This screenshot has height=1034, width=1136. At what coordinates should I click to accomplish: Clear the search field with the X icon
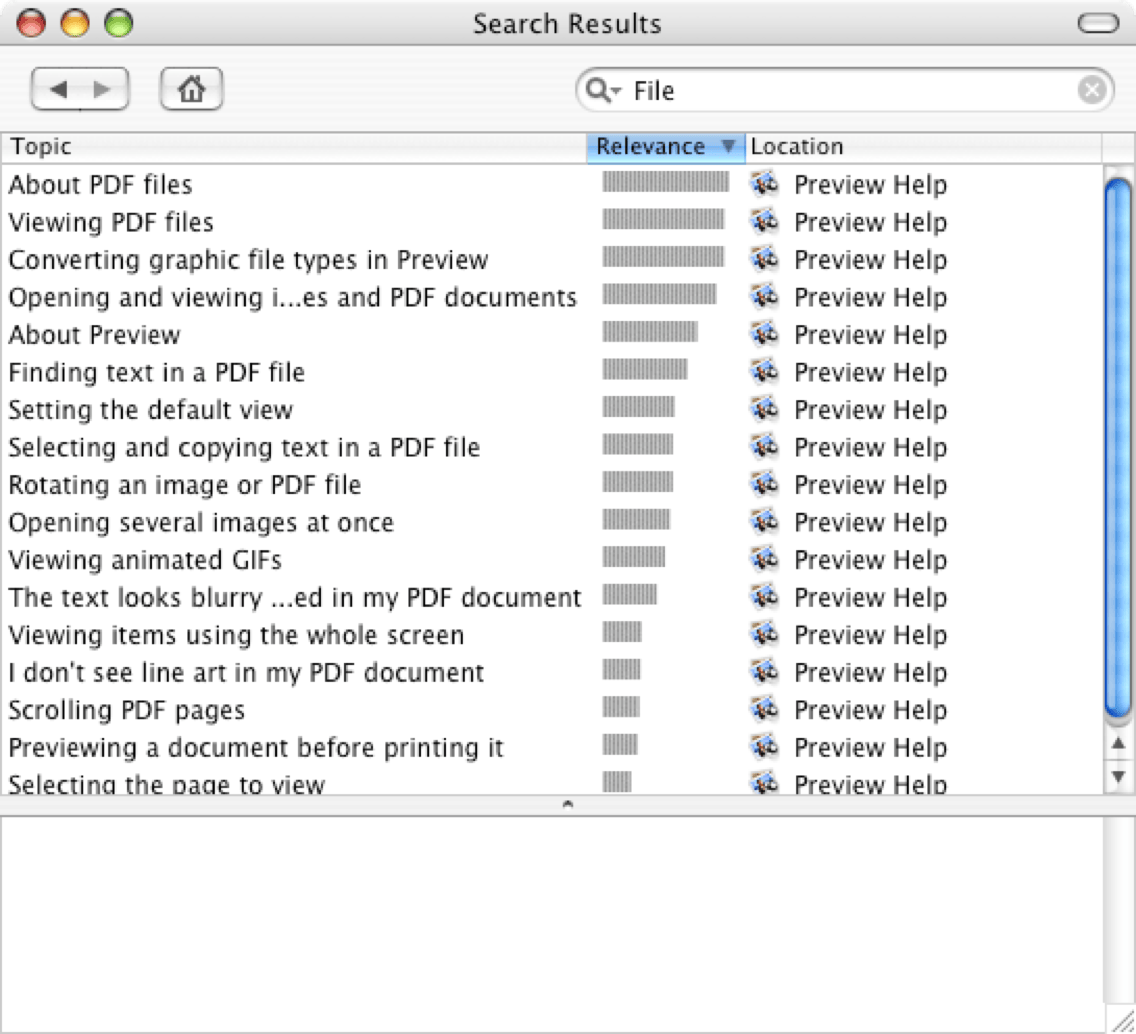tap(1091, 91)
